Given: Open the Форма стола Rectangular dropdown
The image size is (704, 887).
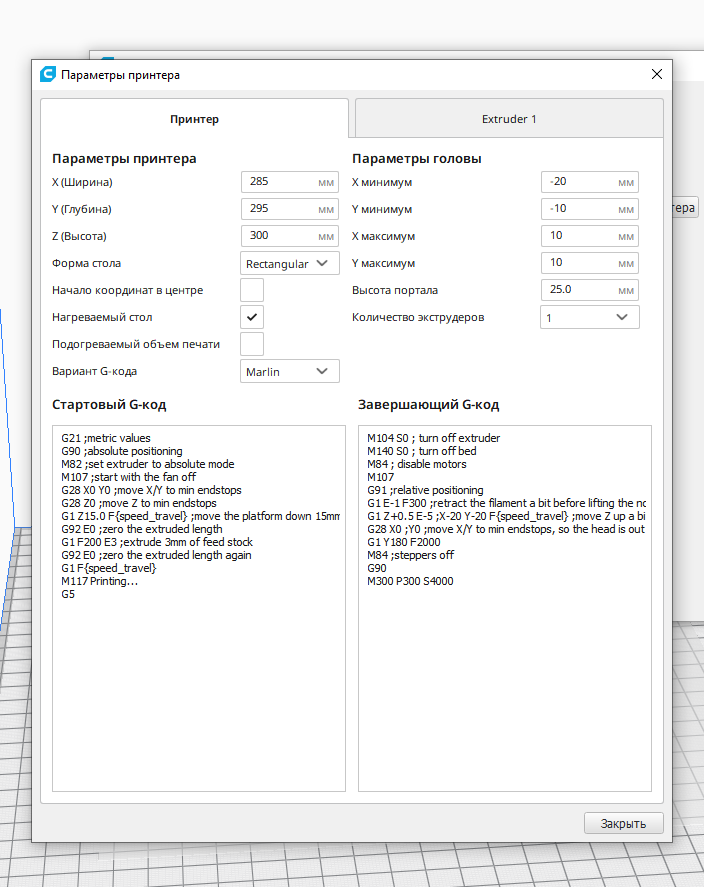Looking at the screenshot, I should tap(290, 264).
